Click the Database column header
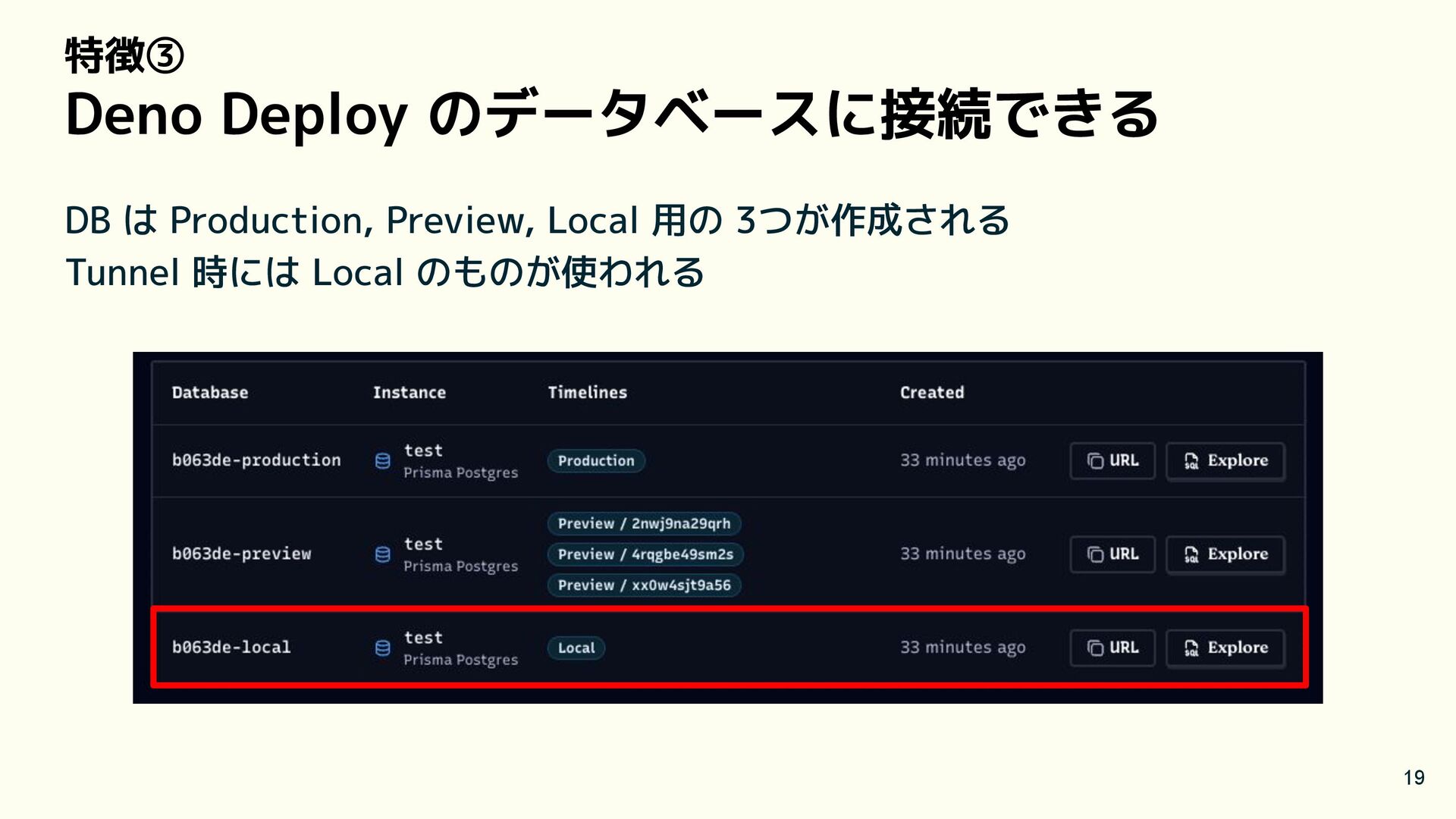Image resolution: width=1456 pixels, height=819 pixels. (210, 393)
